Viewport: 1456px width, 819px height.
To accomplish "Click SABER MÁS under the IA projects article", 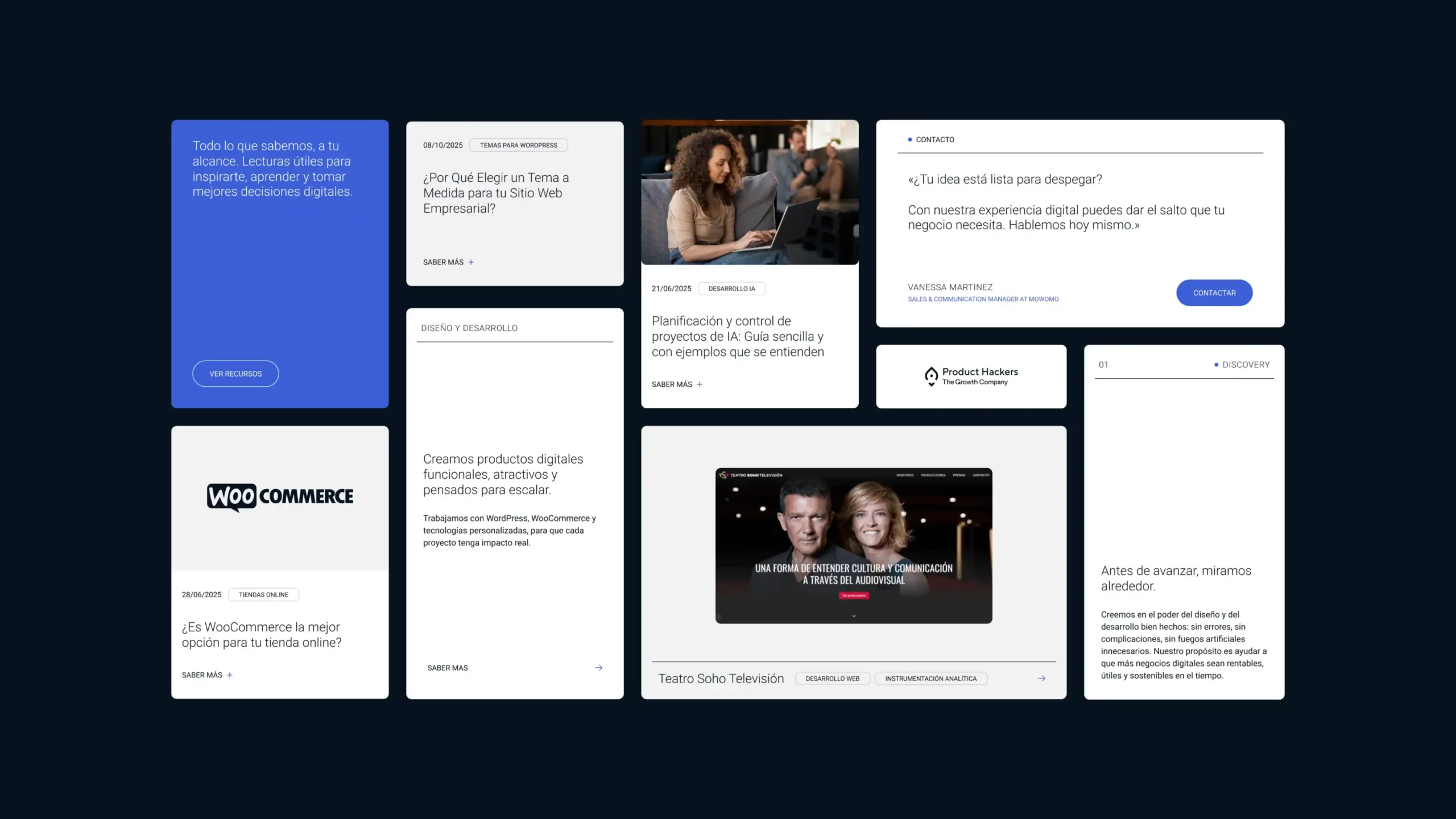I will (672, 384).
